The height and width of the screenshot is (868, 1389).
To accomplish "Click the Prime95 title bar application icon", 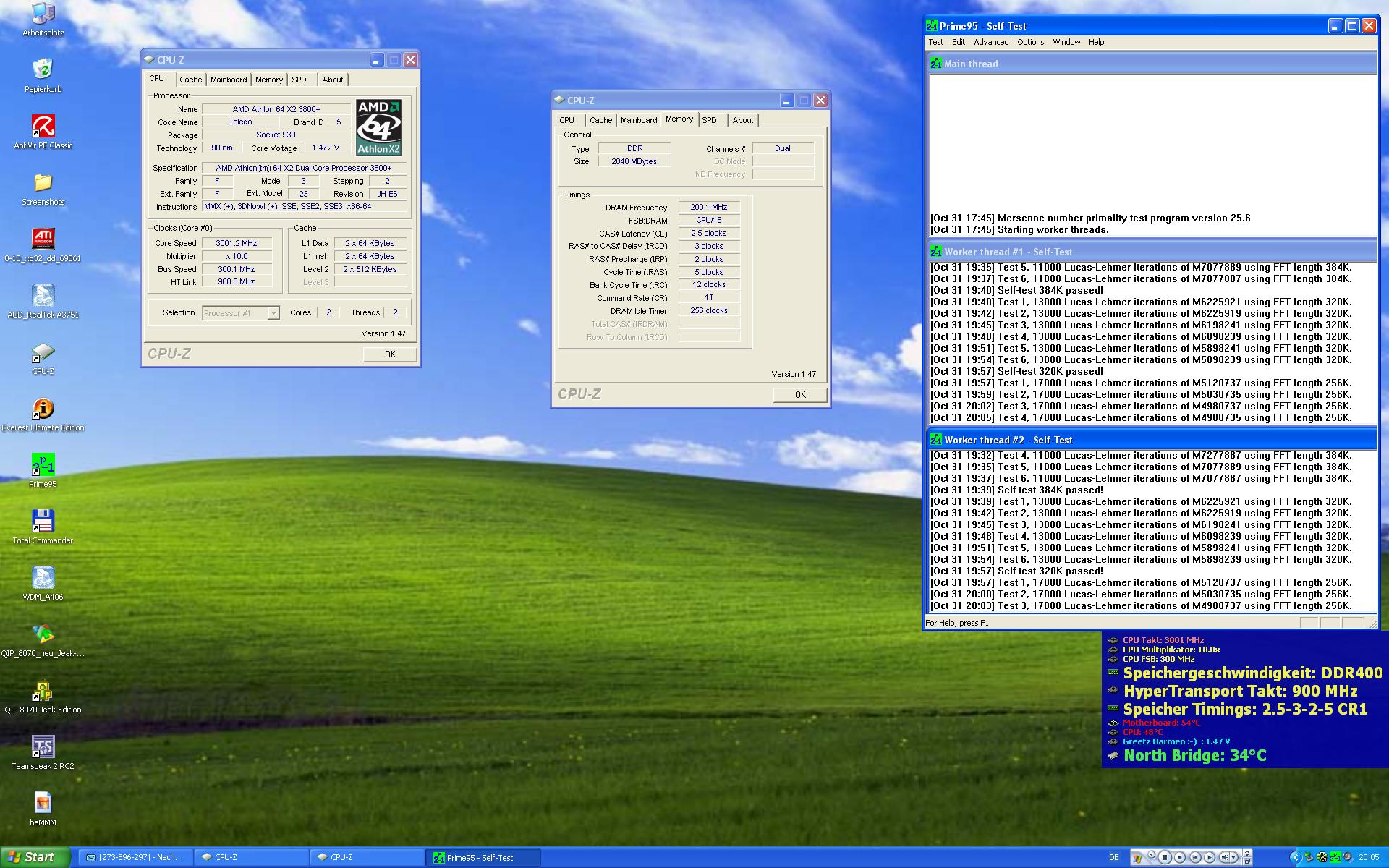I will point(932,26).
